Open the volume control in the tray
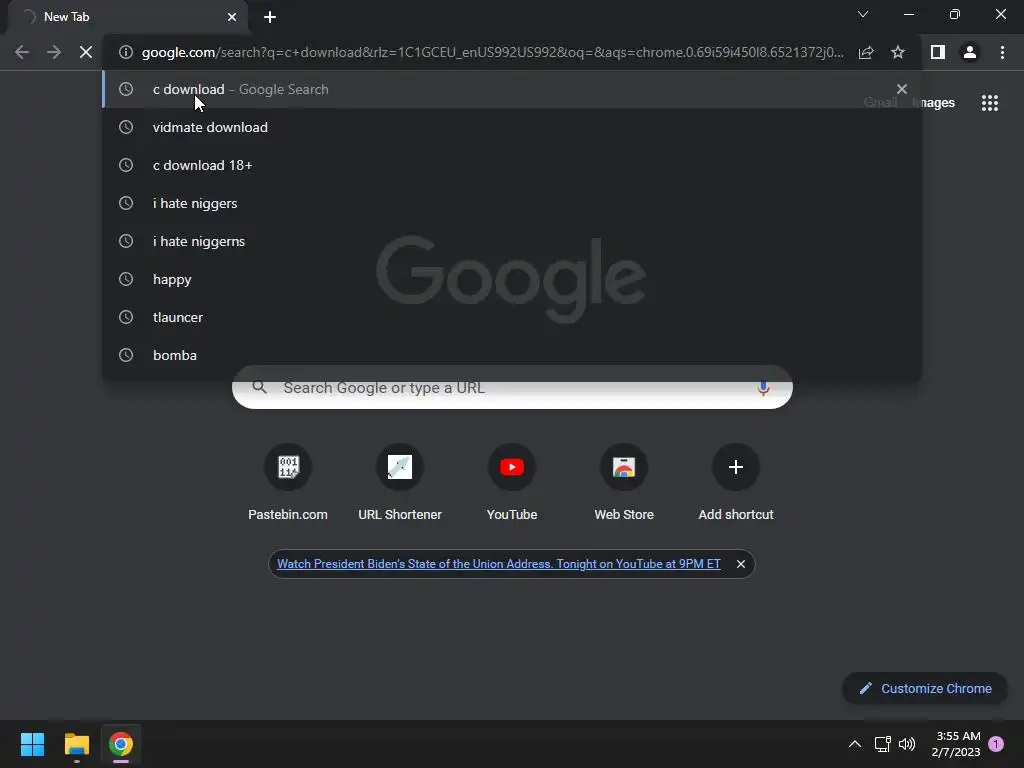This screenshot has width=1024, height=768. 907,744
